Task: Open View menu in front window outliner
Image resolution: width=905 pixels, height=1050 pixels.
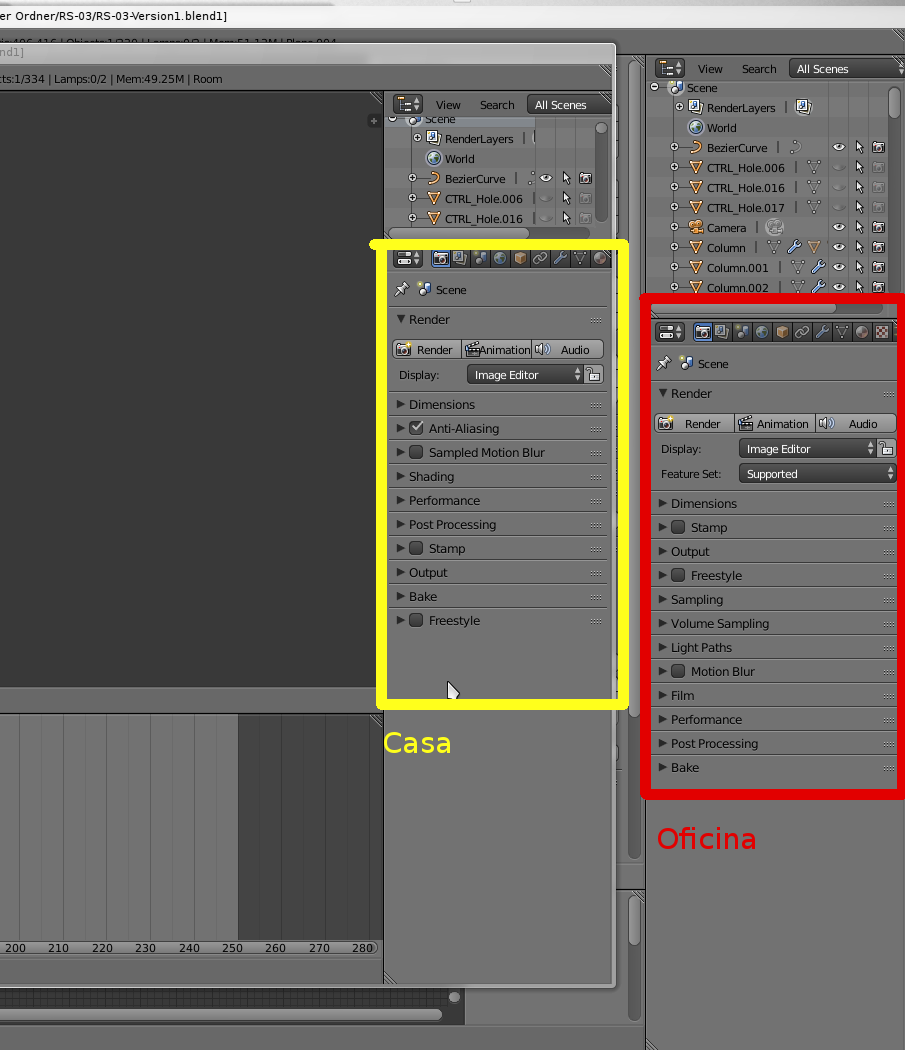Action: [x=447, y=104]
